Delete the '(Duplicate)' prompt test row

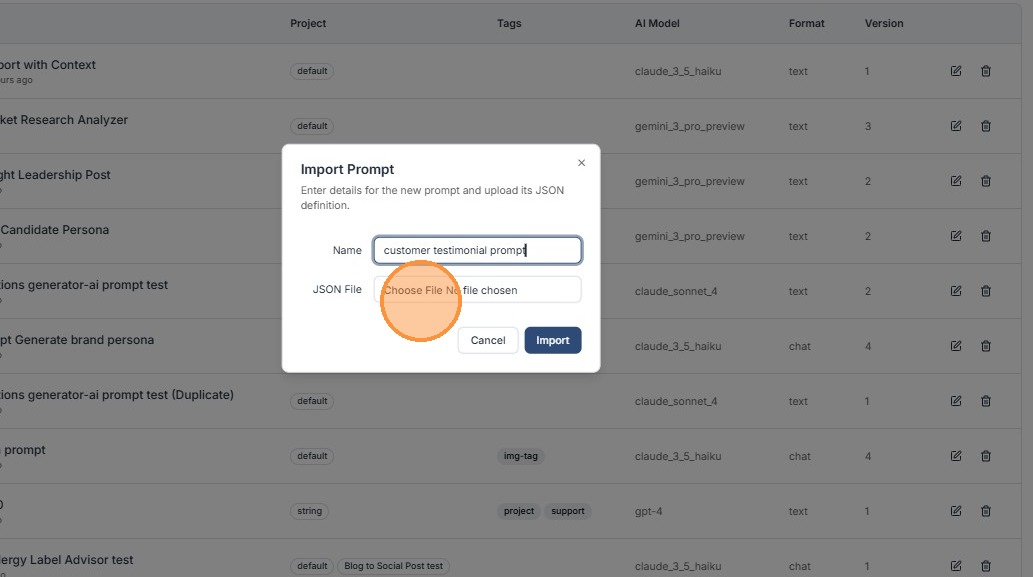(986, 401)
